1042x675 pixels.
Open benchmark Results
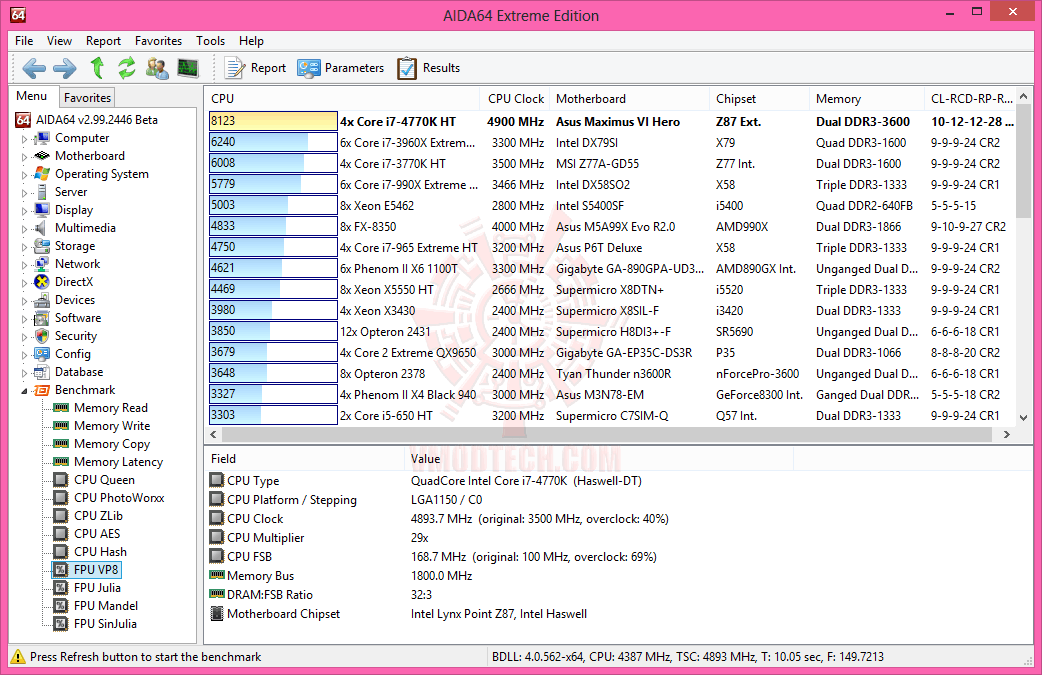point(429,68)
